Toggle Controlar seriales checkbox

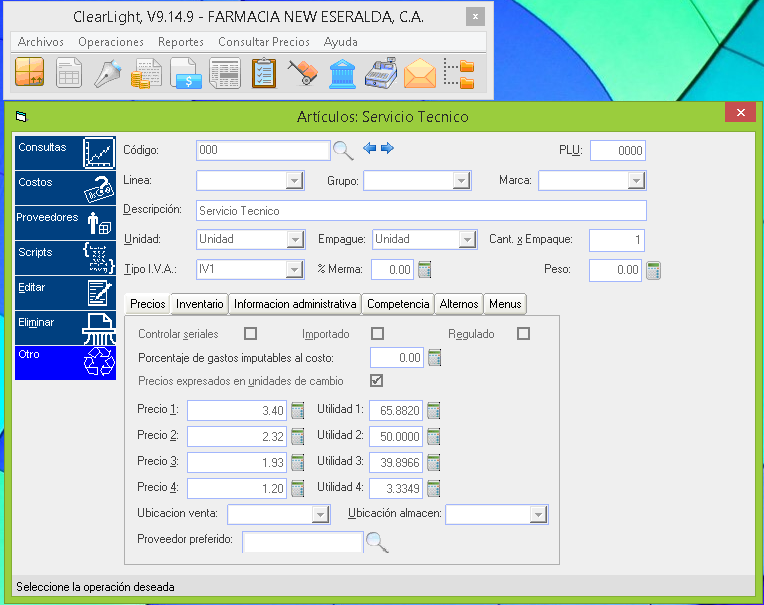pyautogui.click(x=250, y=334)
